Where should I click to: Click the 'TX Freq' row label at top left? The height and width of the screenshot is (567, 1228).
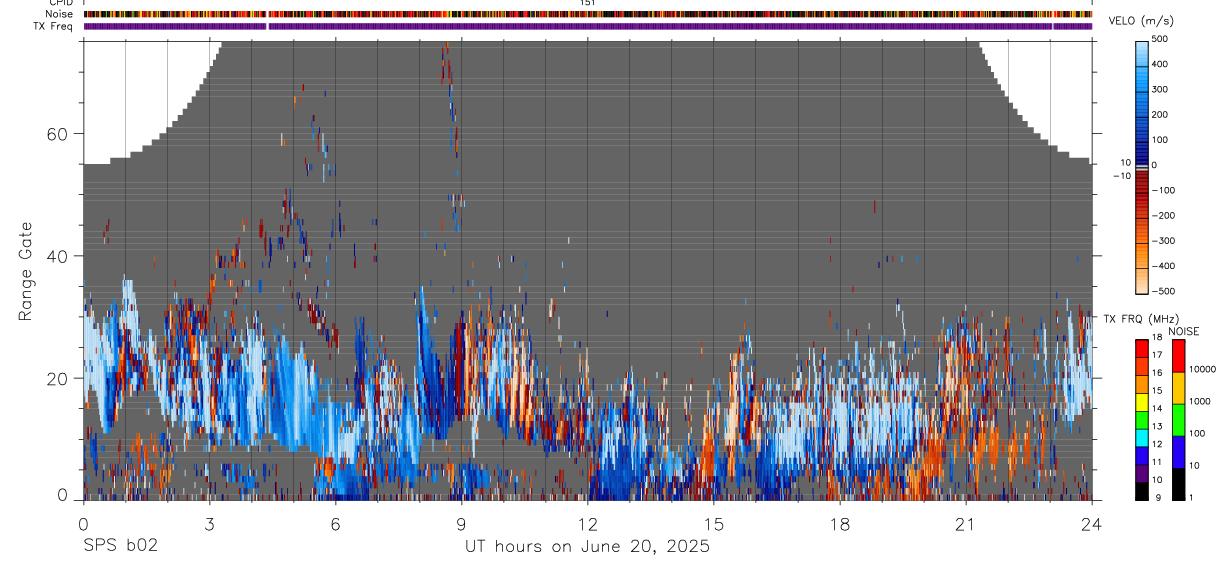point(54,26)
